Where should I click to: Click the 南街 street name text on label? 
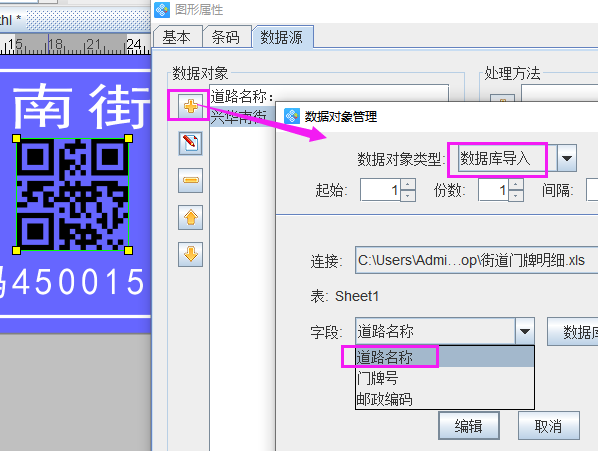click(x=82, y=106)
